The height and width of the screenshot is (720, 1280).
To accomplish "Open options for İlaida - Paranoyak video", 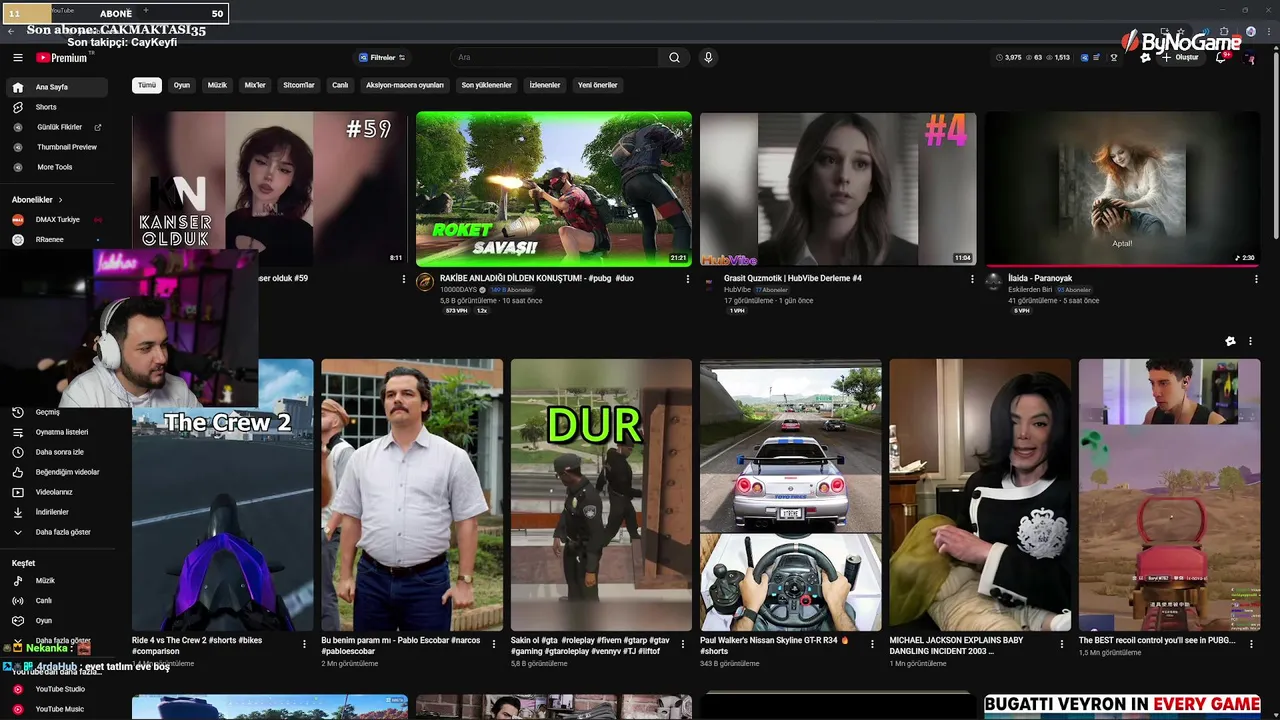I will (x=1256, y=279).
